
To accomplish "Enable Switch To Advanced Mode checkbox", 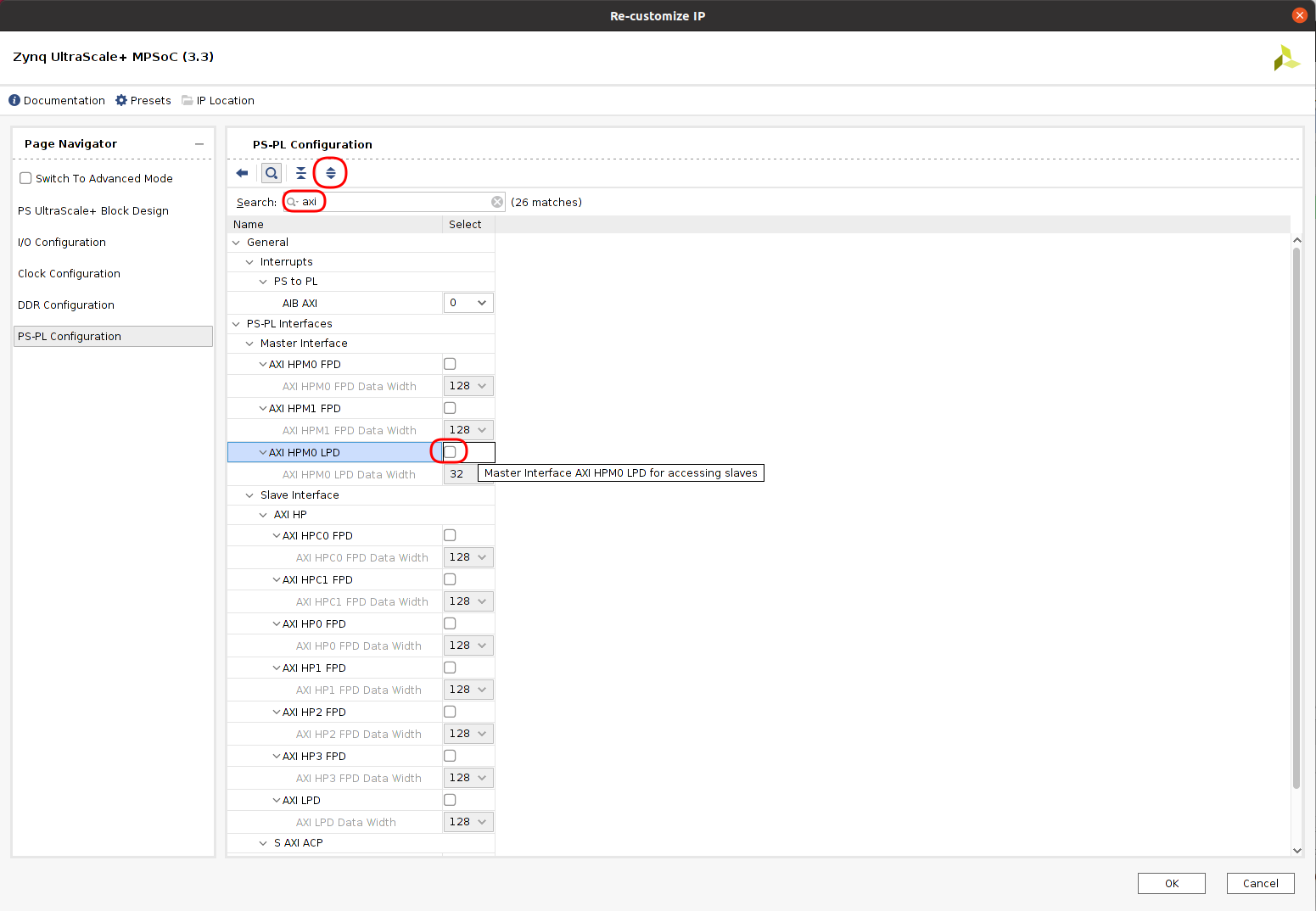I will (x=25, y=178).
